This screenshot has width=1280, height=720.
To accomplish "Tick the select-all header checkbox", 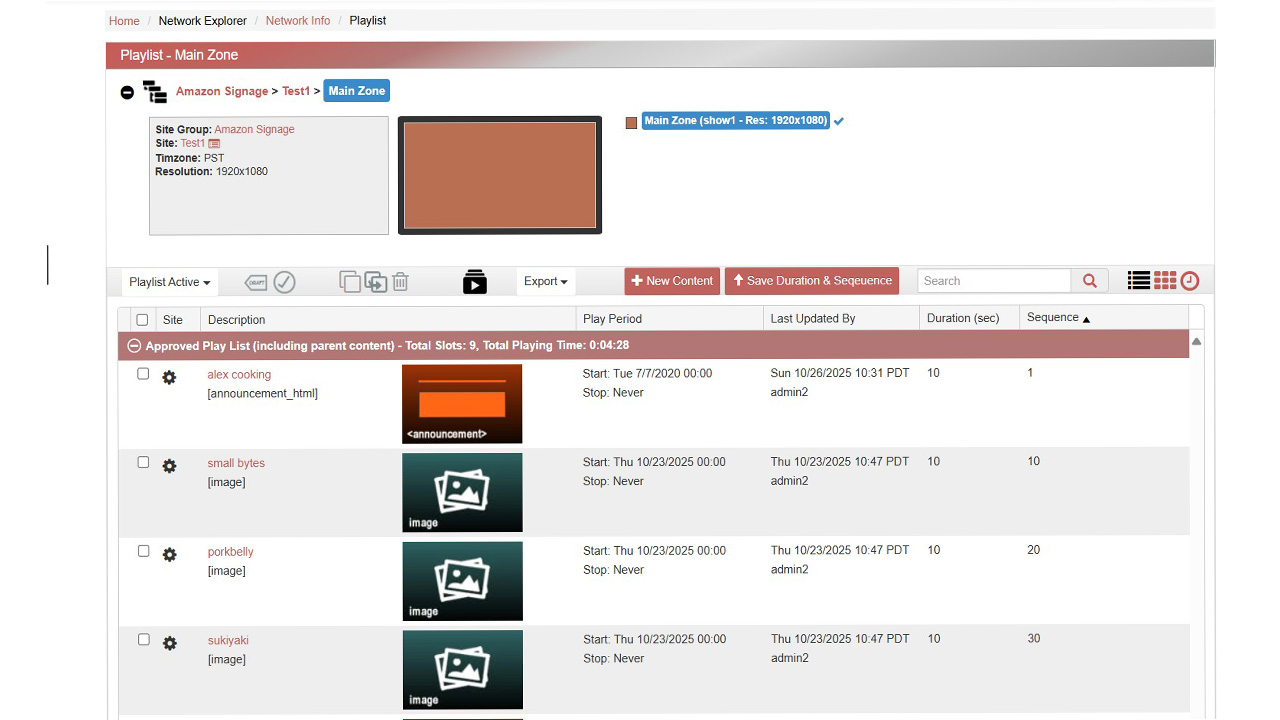I will 142,320.
